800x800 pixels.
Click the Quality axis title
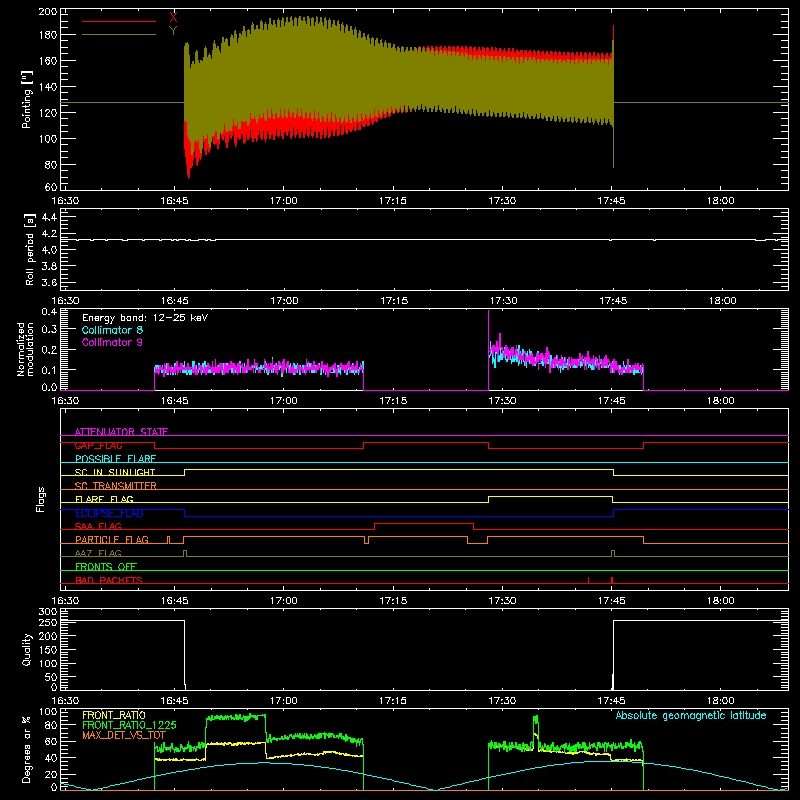27,649
